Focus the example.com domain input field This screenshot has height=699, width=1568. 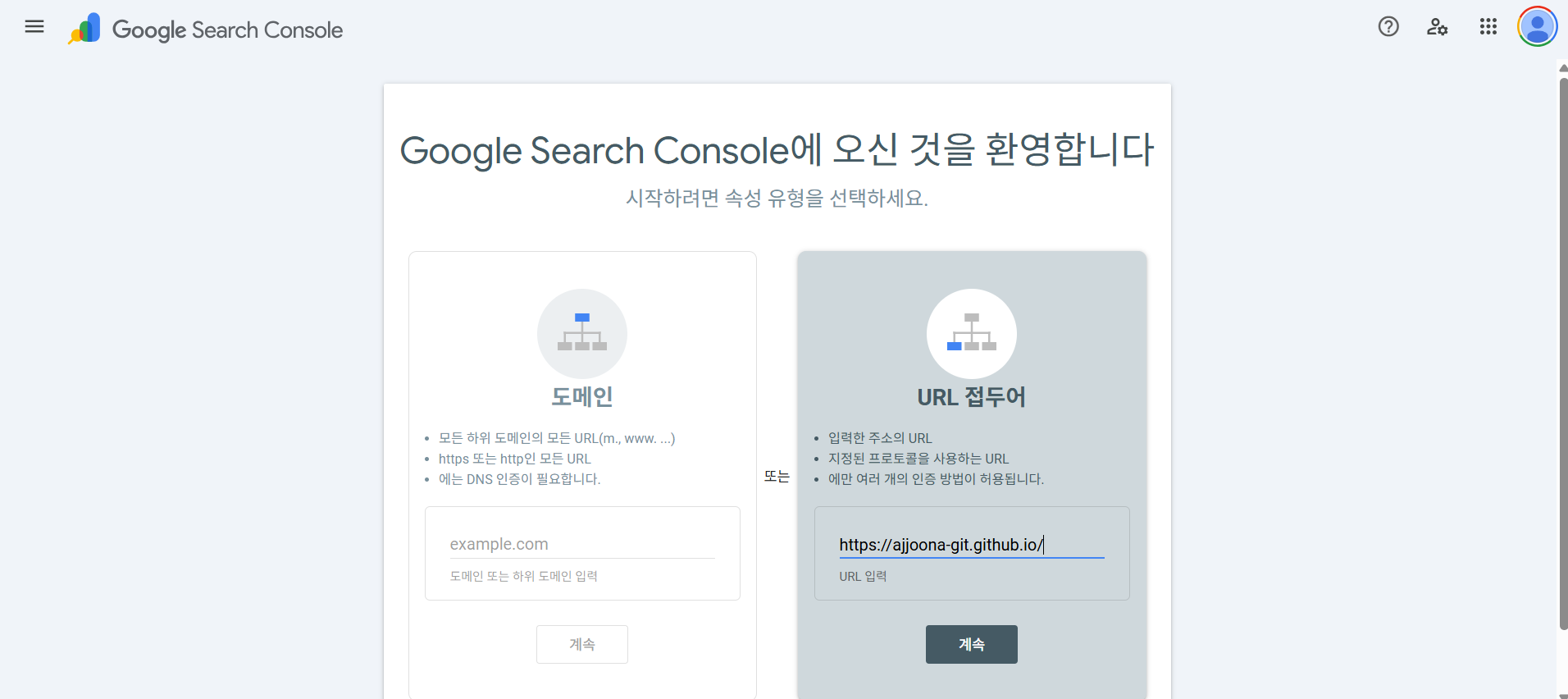[x=581, y=544]
